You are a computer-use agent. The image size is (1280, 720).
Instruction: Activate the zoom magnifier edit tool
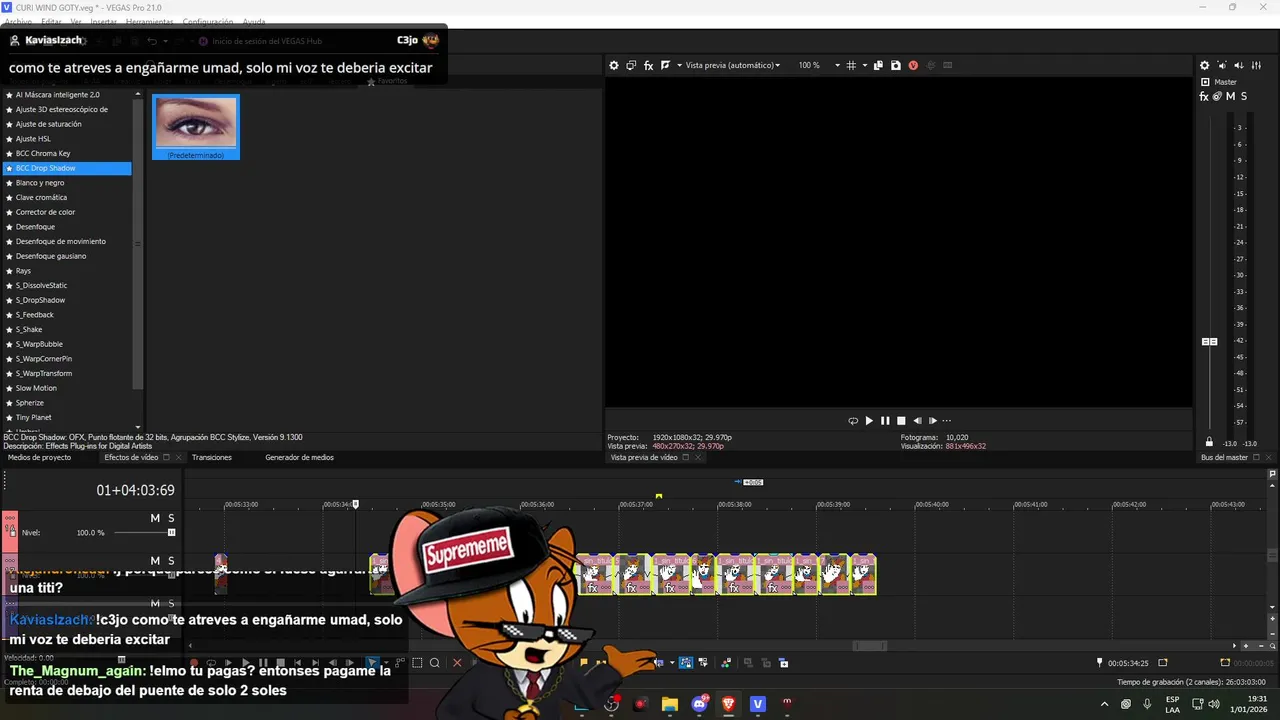point(435,663)
